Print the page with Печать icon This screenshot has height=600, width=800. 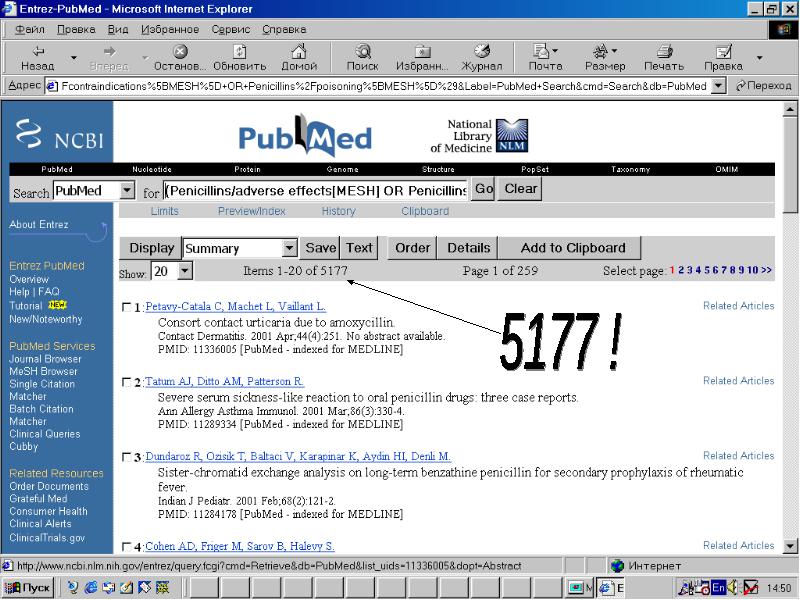664,52
